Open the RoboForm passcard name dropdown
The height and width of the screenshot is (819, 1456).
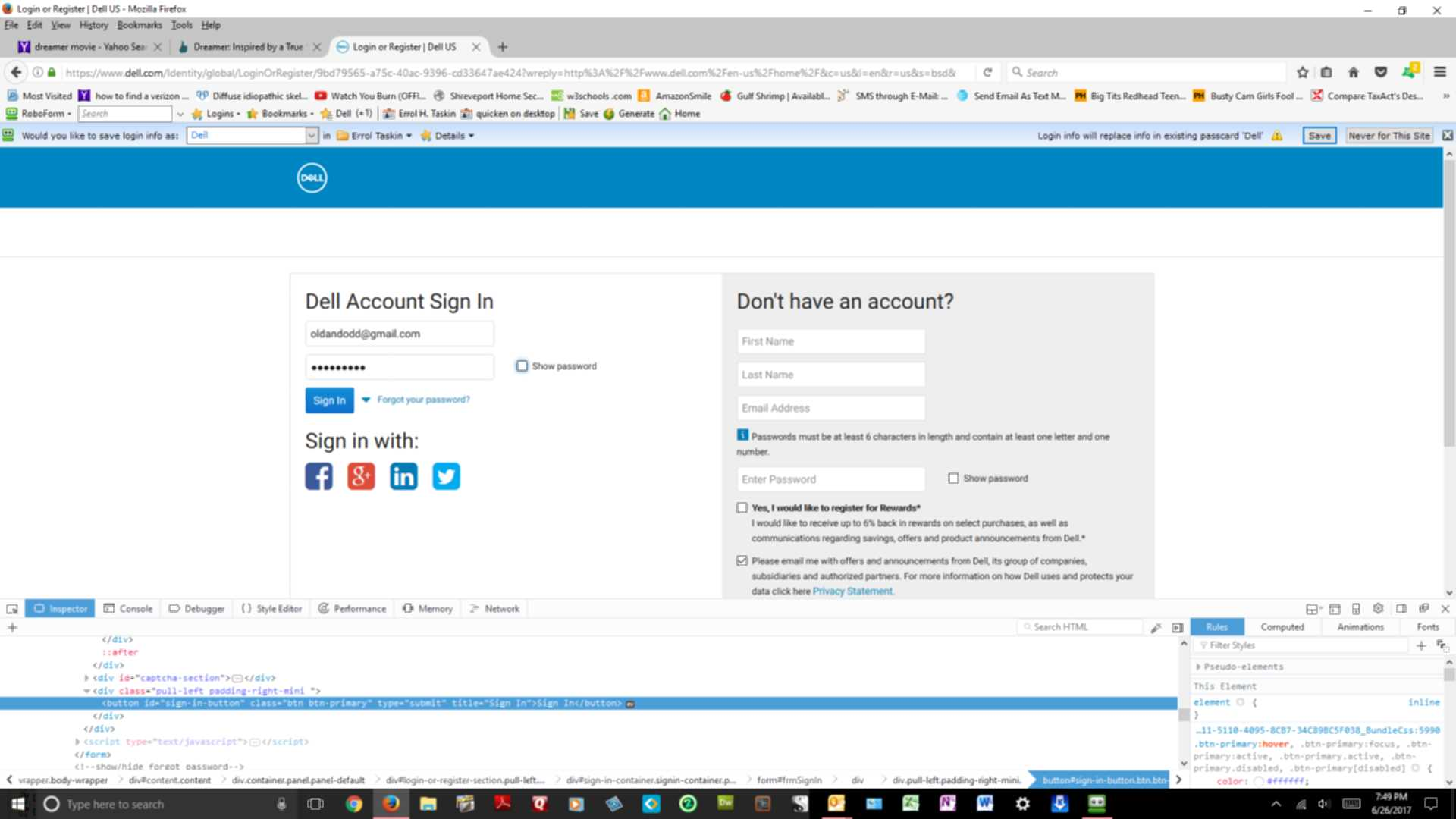point(311,135)
